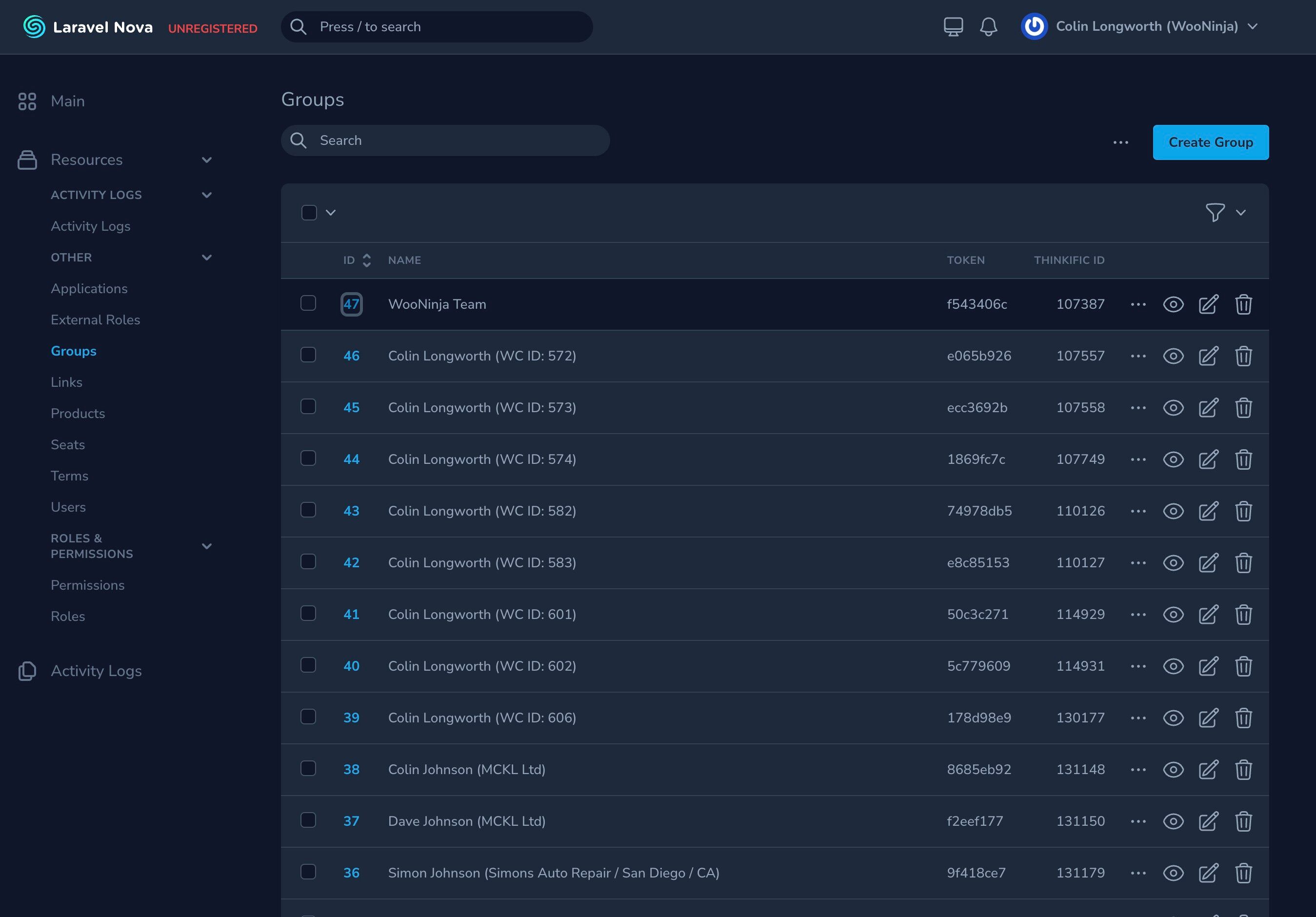Click the Groups search input field
The width and height of the screenshot is (1316, 917).
click(x=445, y=140)
